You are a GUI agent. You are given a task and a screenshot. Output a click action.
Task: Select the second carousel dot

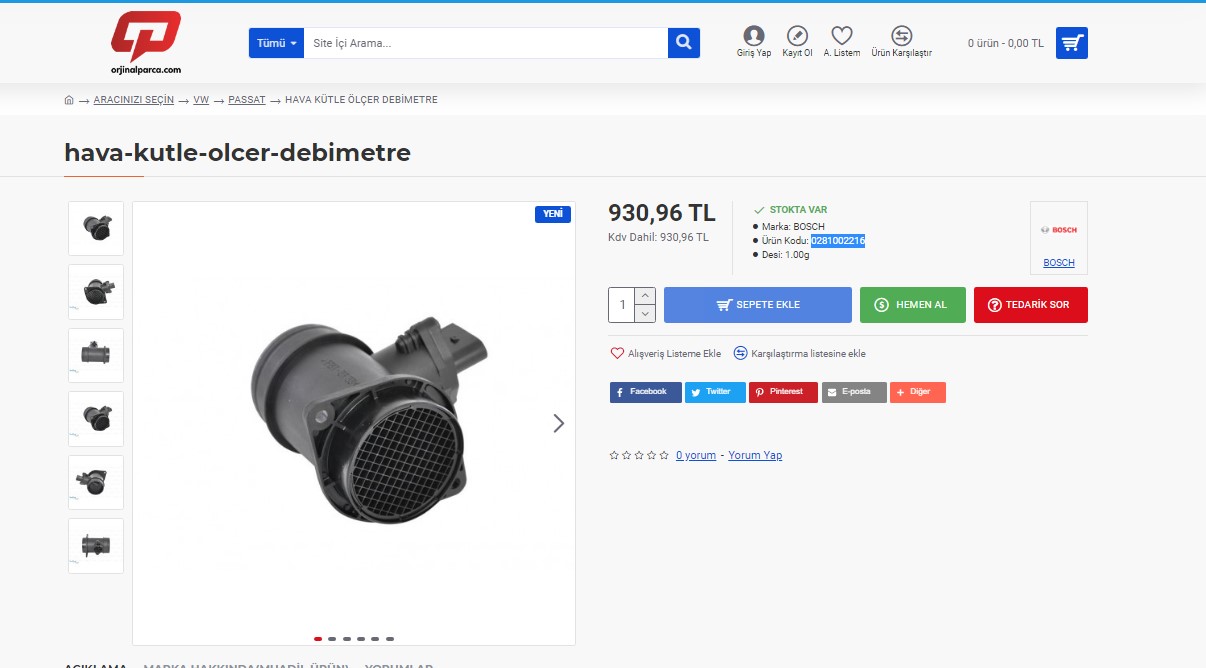tap(332, 638)
